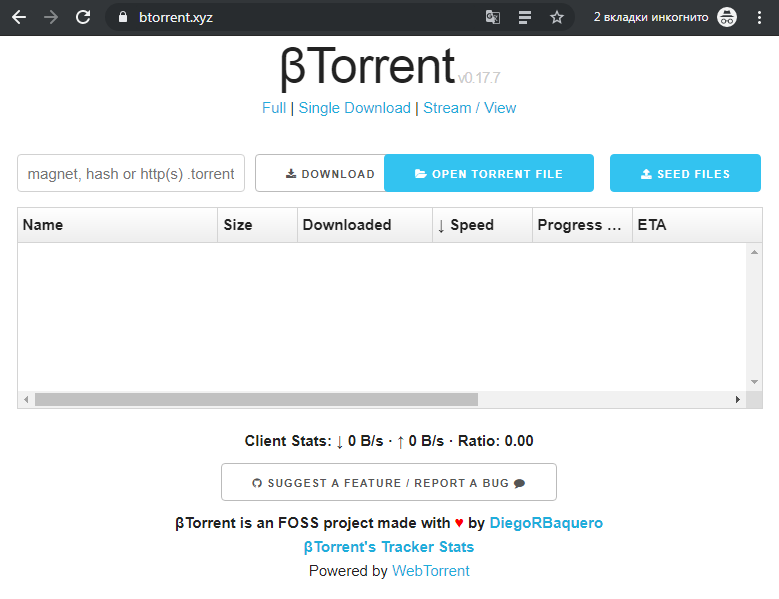The height and width of the screenshot is (599, 779).
Task: Reload the btorrent.xyz page
Action: pyautogui.click(x=83, y=17)
